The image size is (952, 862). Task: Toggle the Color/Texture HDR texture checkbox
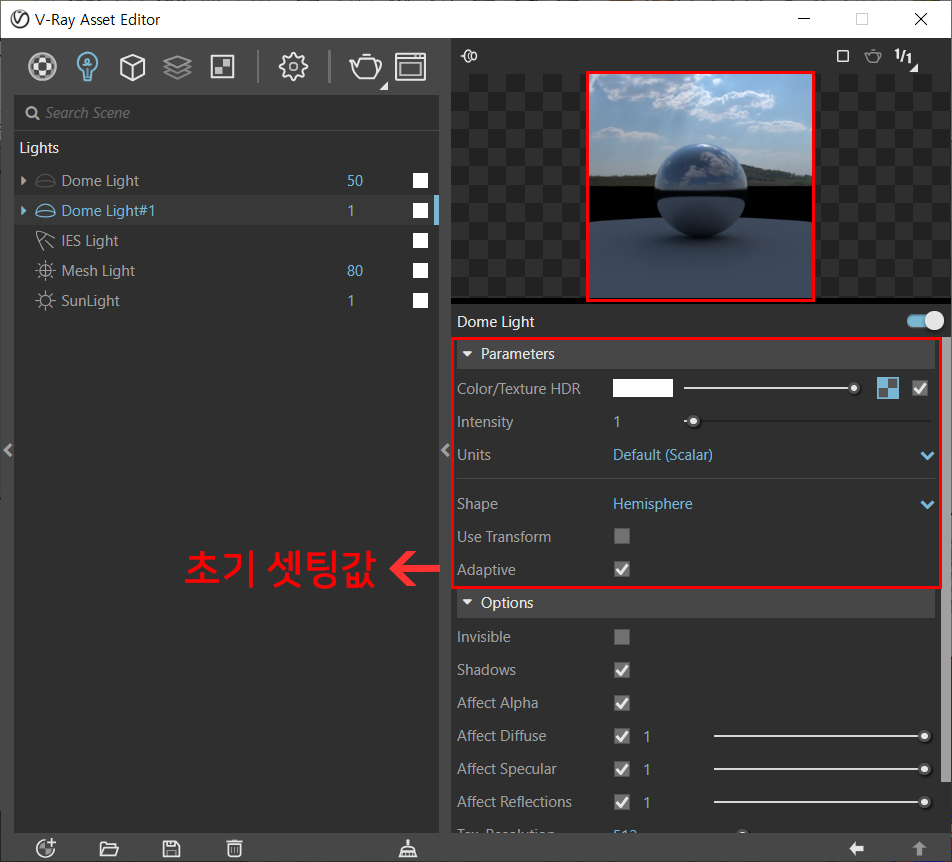point(920,389)
